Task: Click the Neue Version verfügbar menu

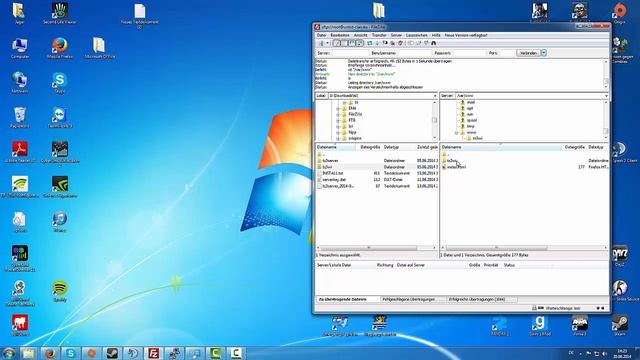Action: pos(466,35)
